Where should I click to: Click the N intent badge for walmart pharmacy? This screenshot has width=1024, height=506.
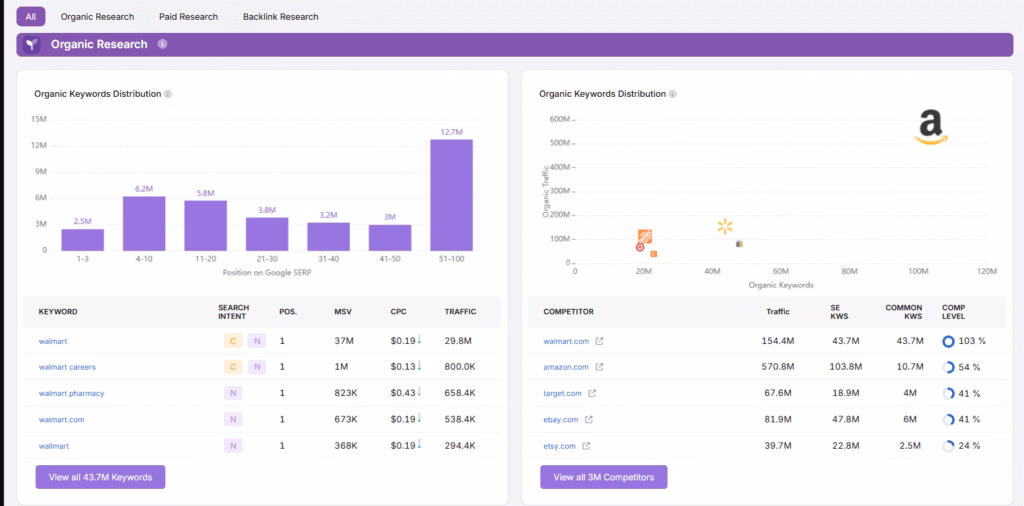pyautogui.click(x=232, y=393)
